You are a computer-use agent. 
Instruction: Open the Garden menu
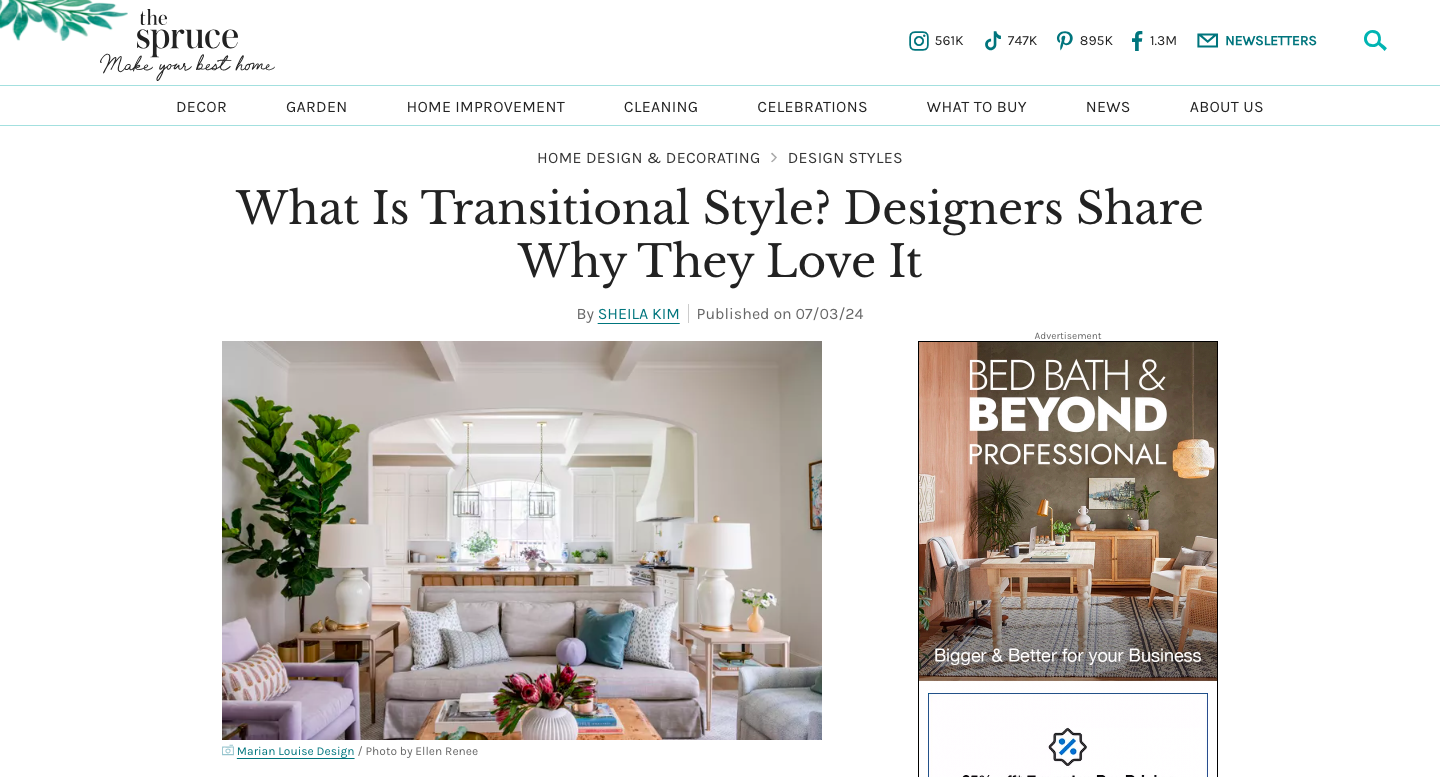316,107
